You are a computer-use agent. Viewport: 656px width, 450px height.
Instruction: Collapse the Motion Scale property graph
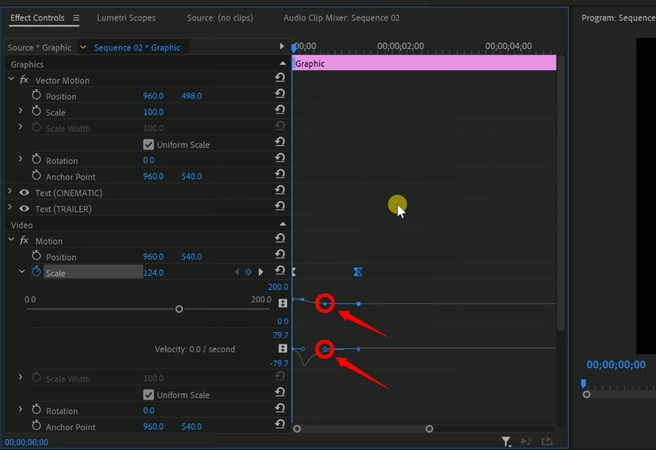click(22, 272)
